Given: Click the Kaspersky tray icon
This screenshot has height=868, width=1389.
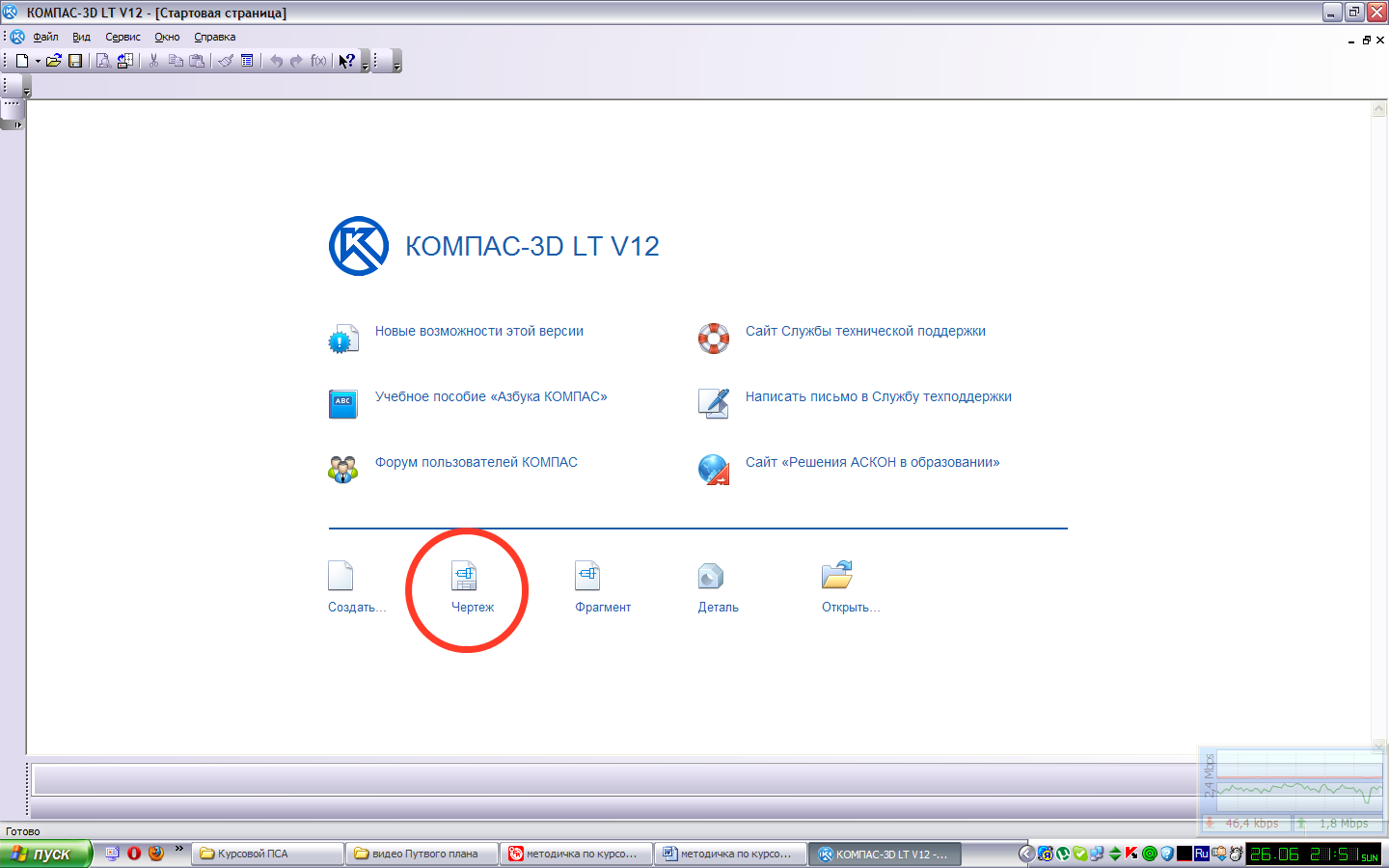Looking at the screenshot, I should [x=1131, y=854].
